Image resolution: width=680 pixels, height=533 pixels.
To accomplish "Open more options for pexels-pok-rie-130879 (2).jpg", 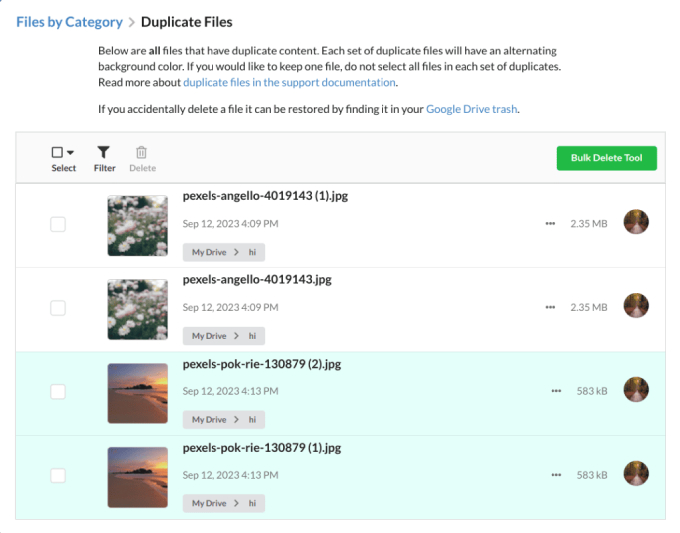I will (x=556, y=391).
